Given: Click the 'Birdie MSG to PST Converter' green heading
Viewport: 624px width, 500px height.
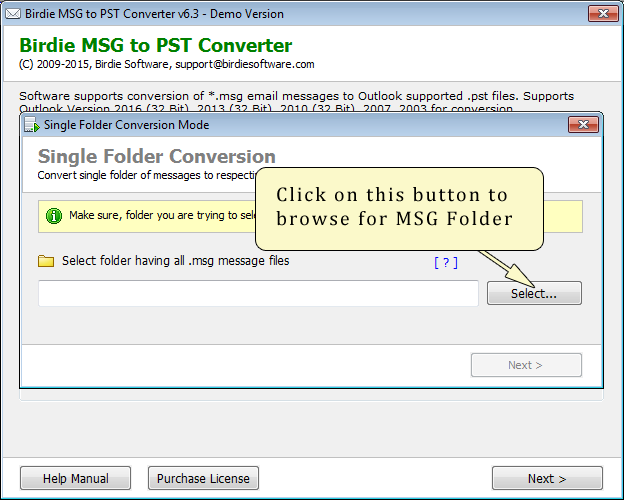Looking at the screenshot, I should 156,45.
